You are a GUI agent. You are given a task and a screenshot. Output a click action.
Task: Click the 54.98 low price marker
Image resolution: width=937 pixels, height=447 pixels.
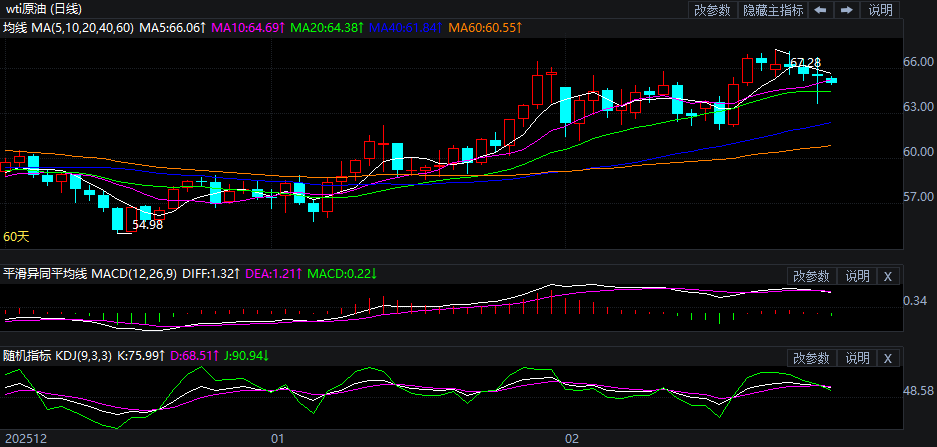(x=147, y=225)
